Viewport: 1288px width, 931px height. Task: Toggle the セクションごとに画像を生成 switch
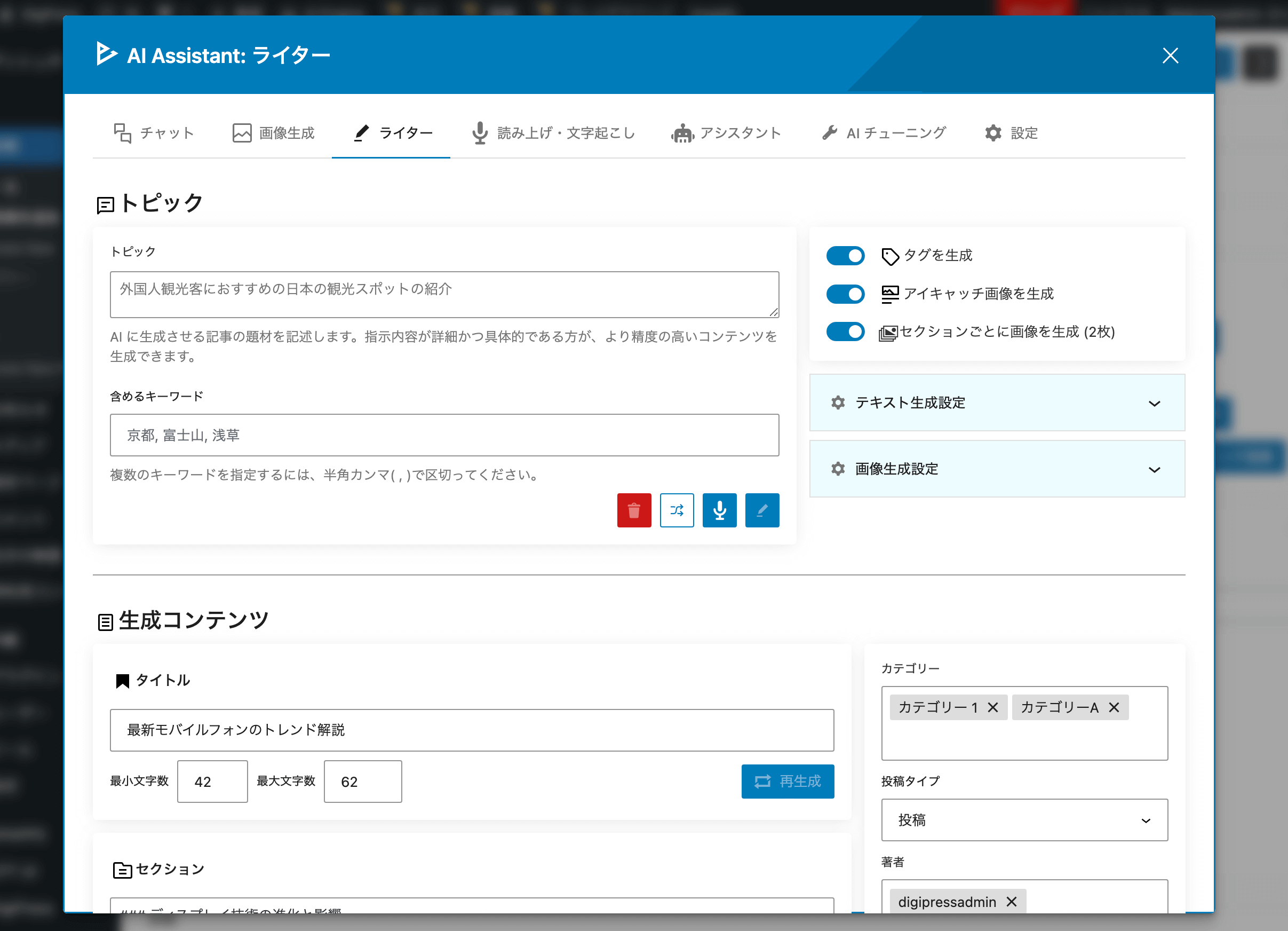[845, 332]
